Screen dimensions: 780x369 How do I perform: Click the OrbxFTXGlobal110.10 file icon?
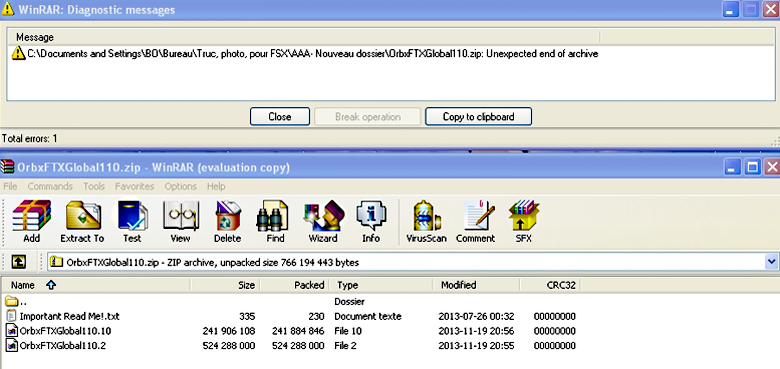(x=12, y=331)
